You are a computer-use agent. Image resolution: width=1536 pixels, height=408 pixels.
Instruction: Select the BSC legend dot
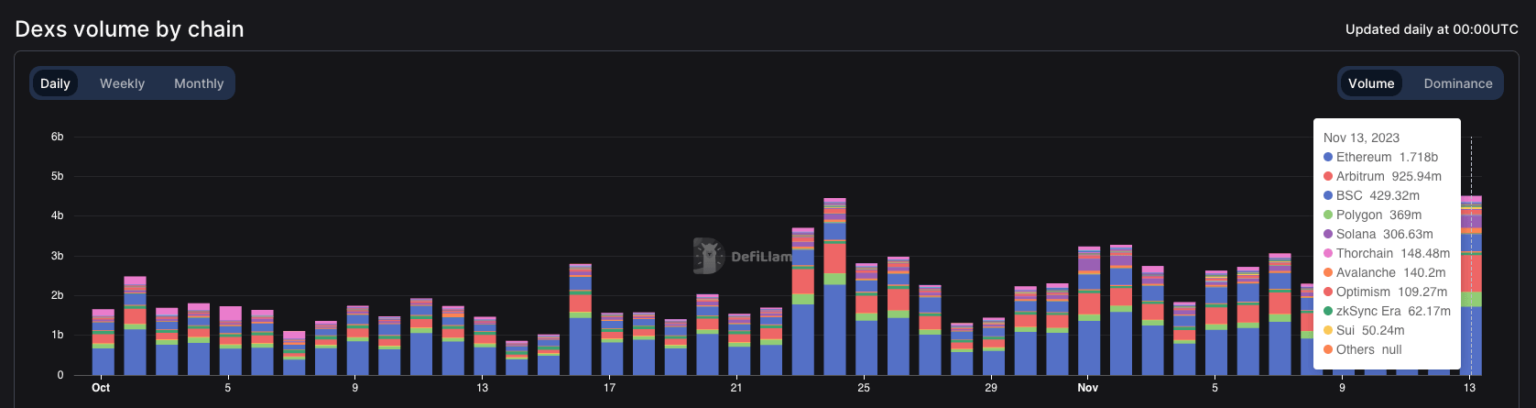[1328, 195]
